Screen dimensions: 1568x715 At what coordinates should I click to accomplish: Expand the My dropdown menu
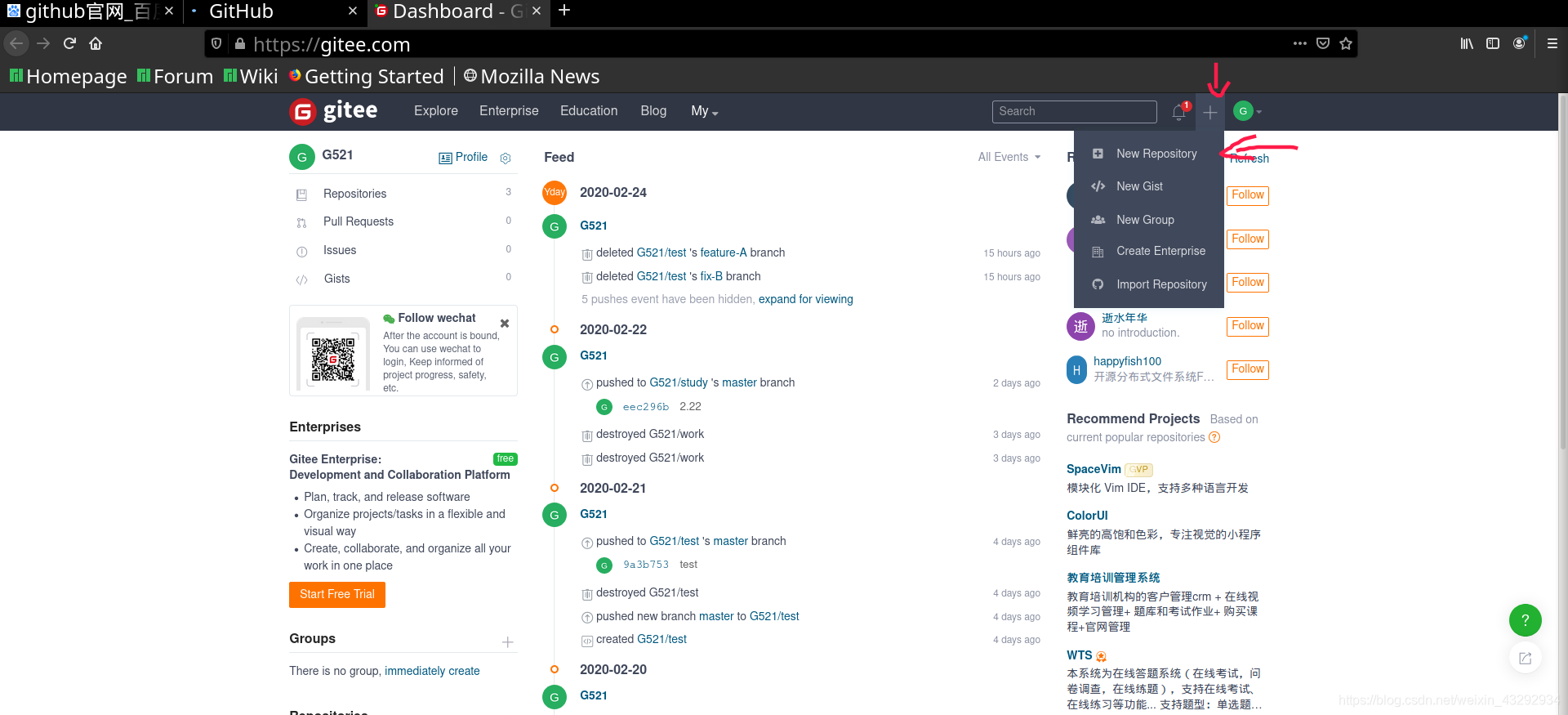coord(704,111)
